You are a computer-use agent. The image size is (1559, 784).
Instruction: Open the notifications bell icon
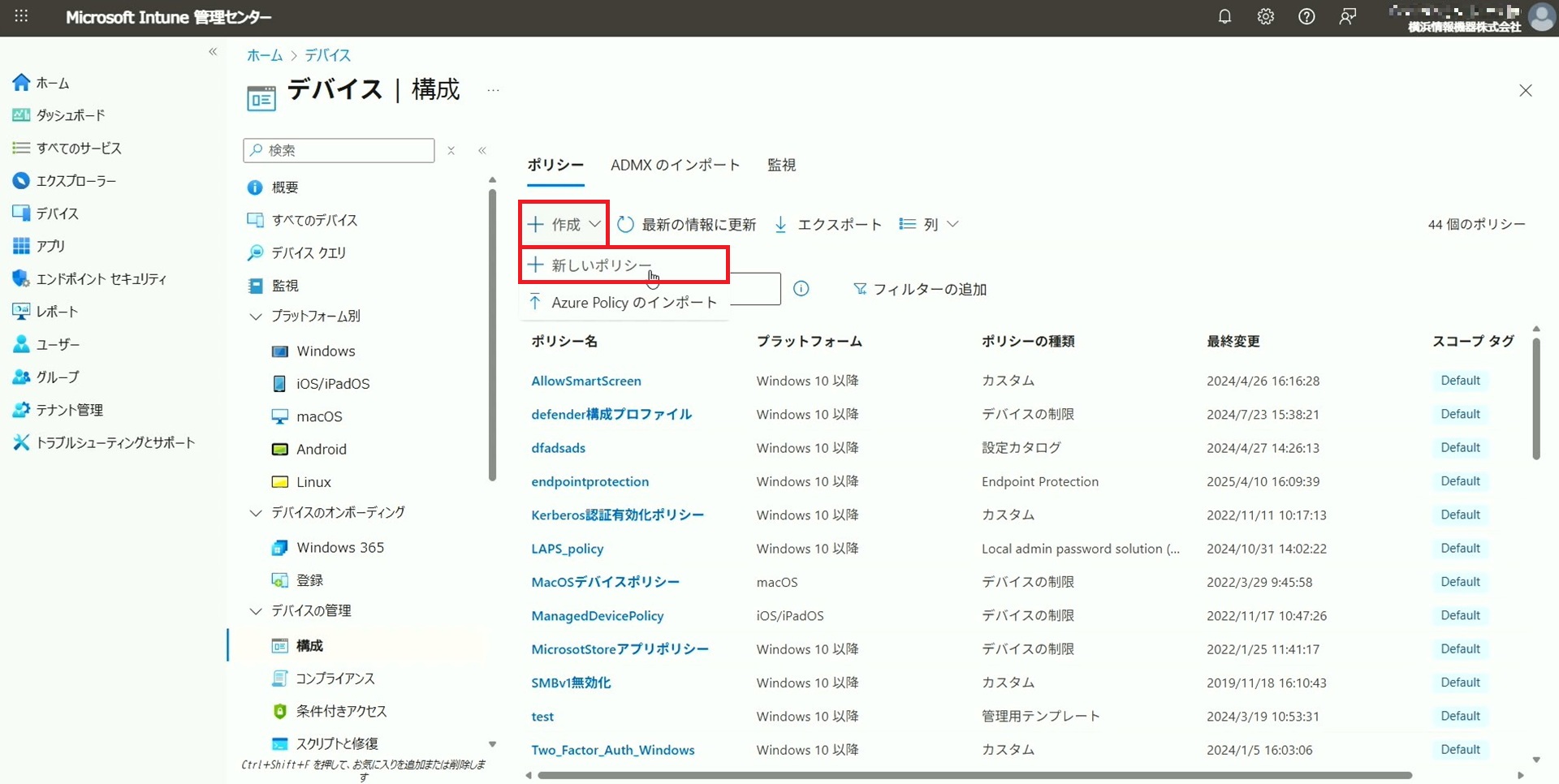(x=1224, y=16)
